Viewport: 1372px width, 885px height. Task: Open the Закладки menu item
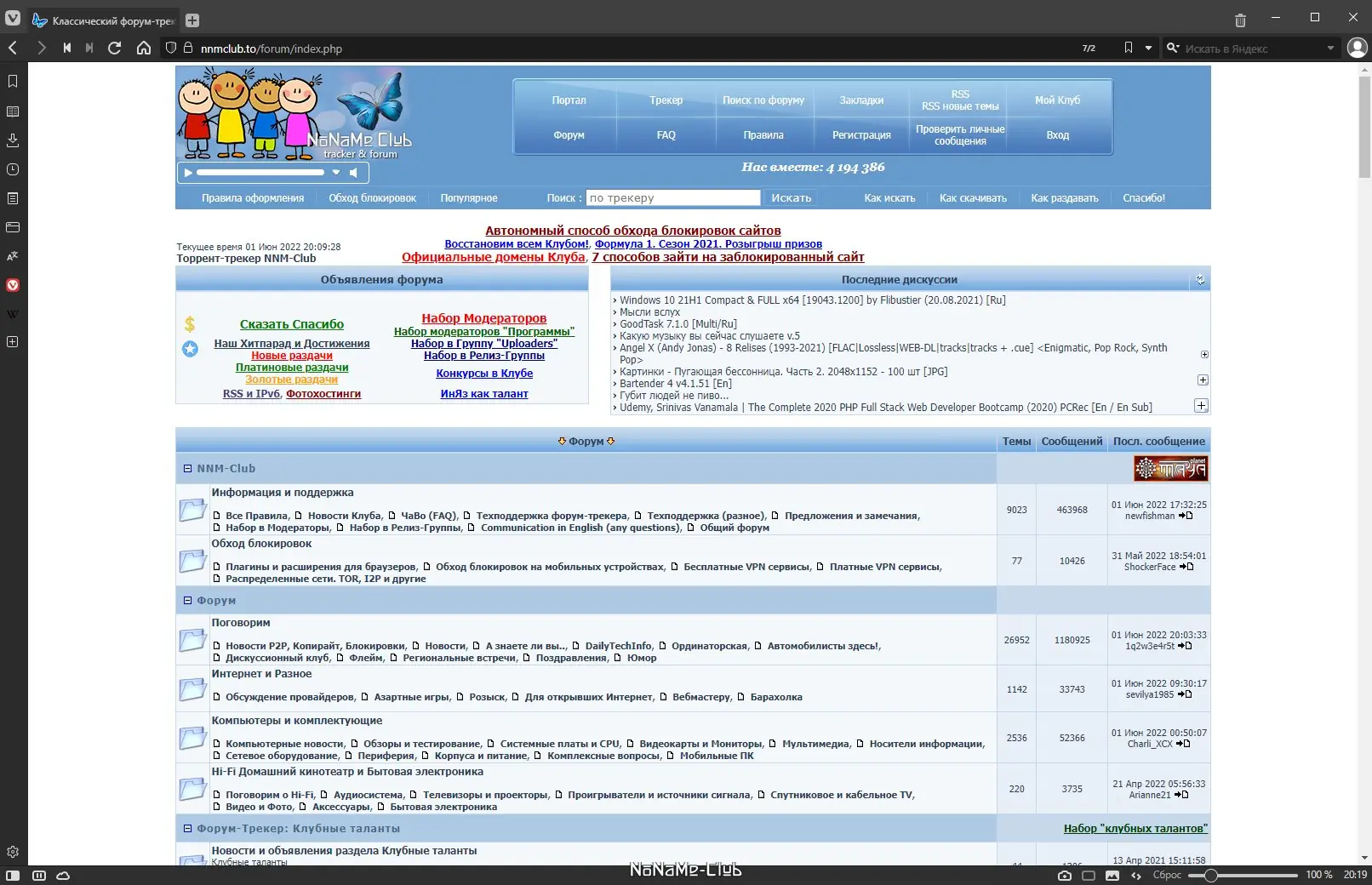pyautogui.click(x=861, y=100)
